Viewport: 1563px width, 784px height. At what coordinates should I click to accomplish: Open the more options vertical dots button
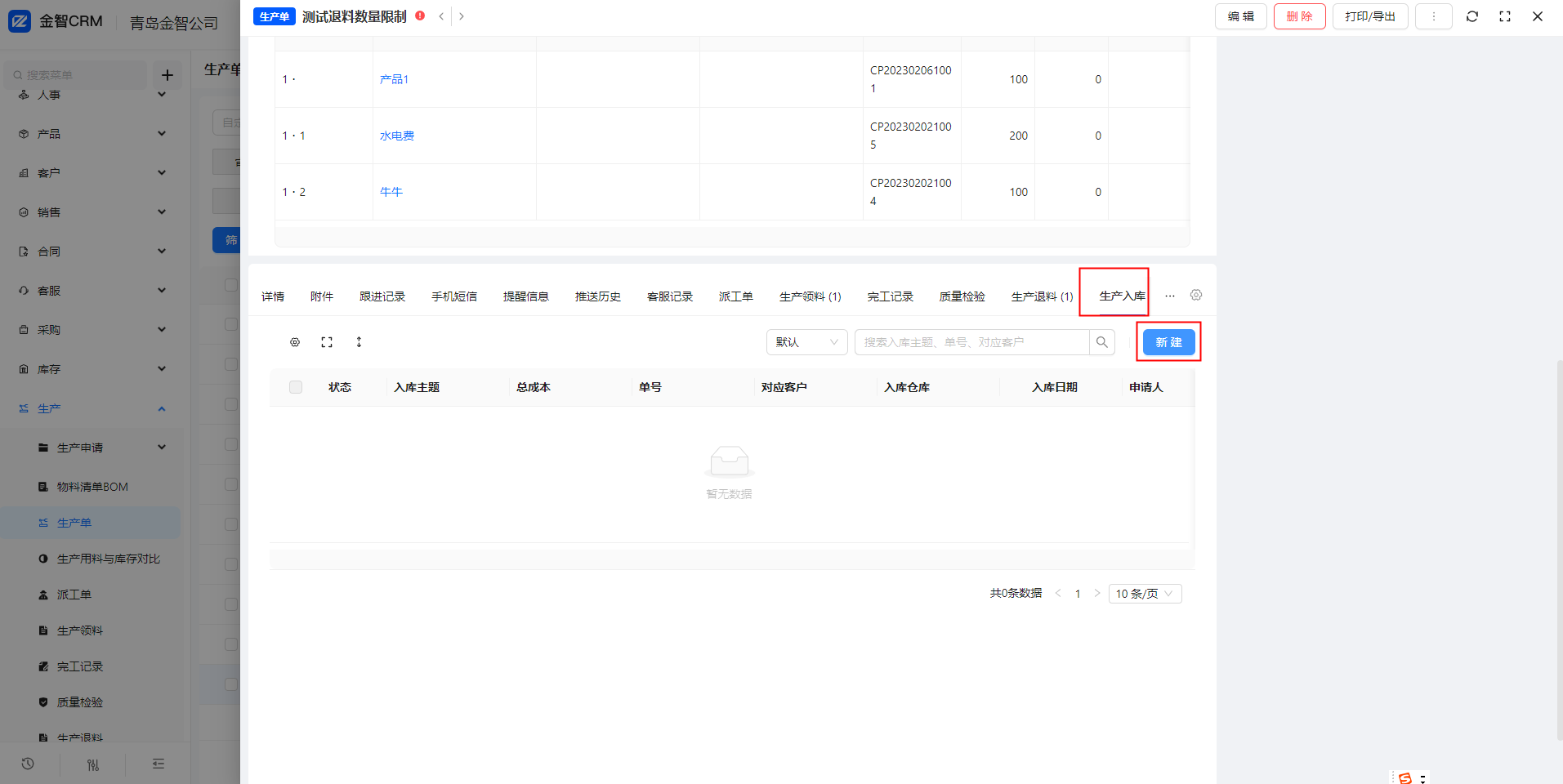point(1433,16)
